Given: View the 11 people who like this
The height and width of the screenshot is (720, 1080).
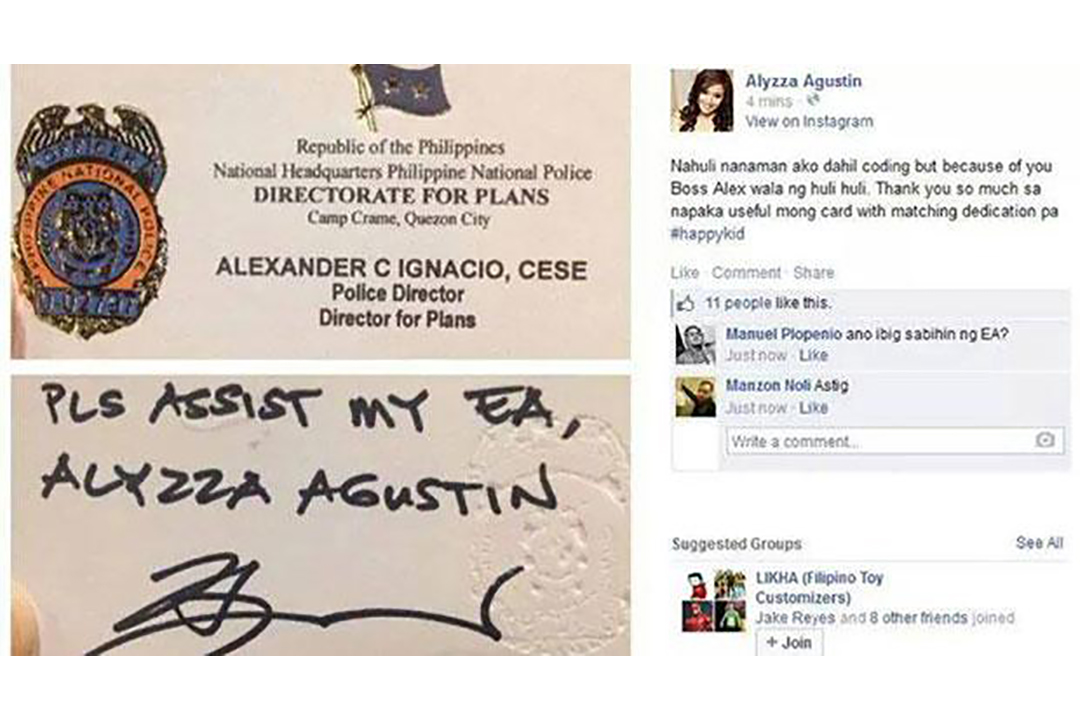Looking at the screenshot, I should click(767, 303).
